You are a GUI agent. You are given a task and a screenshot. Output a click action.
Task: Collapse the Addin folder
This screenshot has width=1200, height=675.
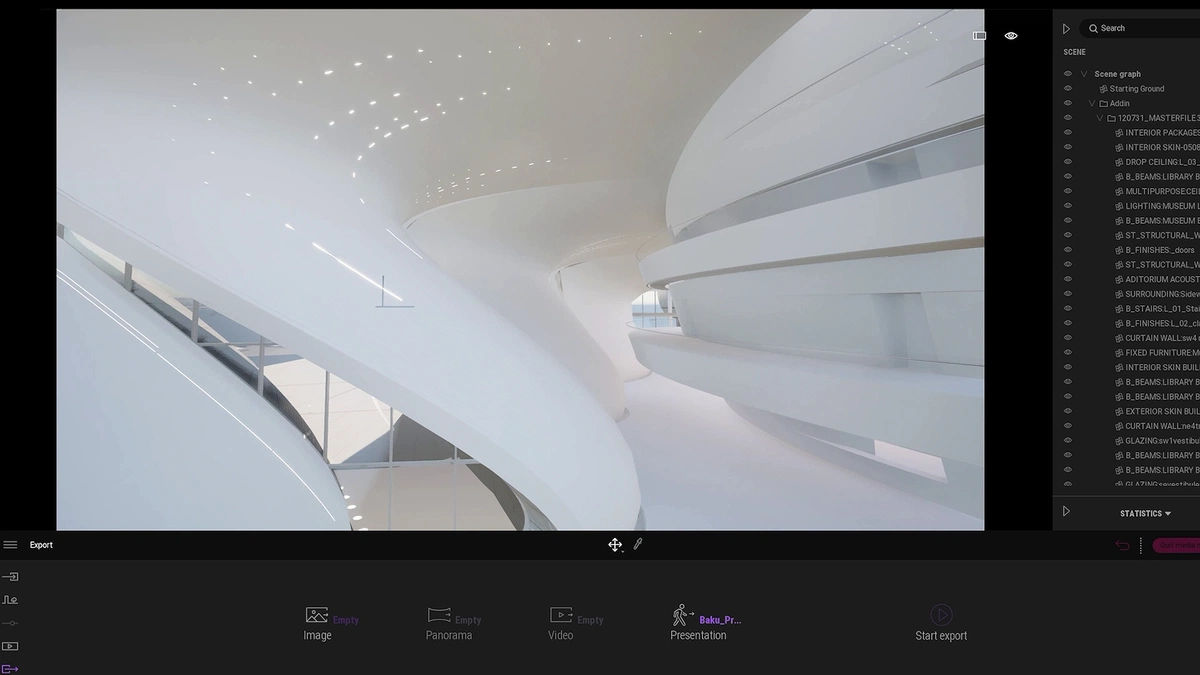(1091, 103)
